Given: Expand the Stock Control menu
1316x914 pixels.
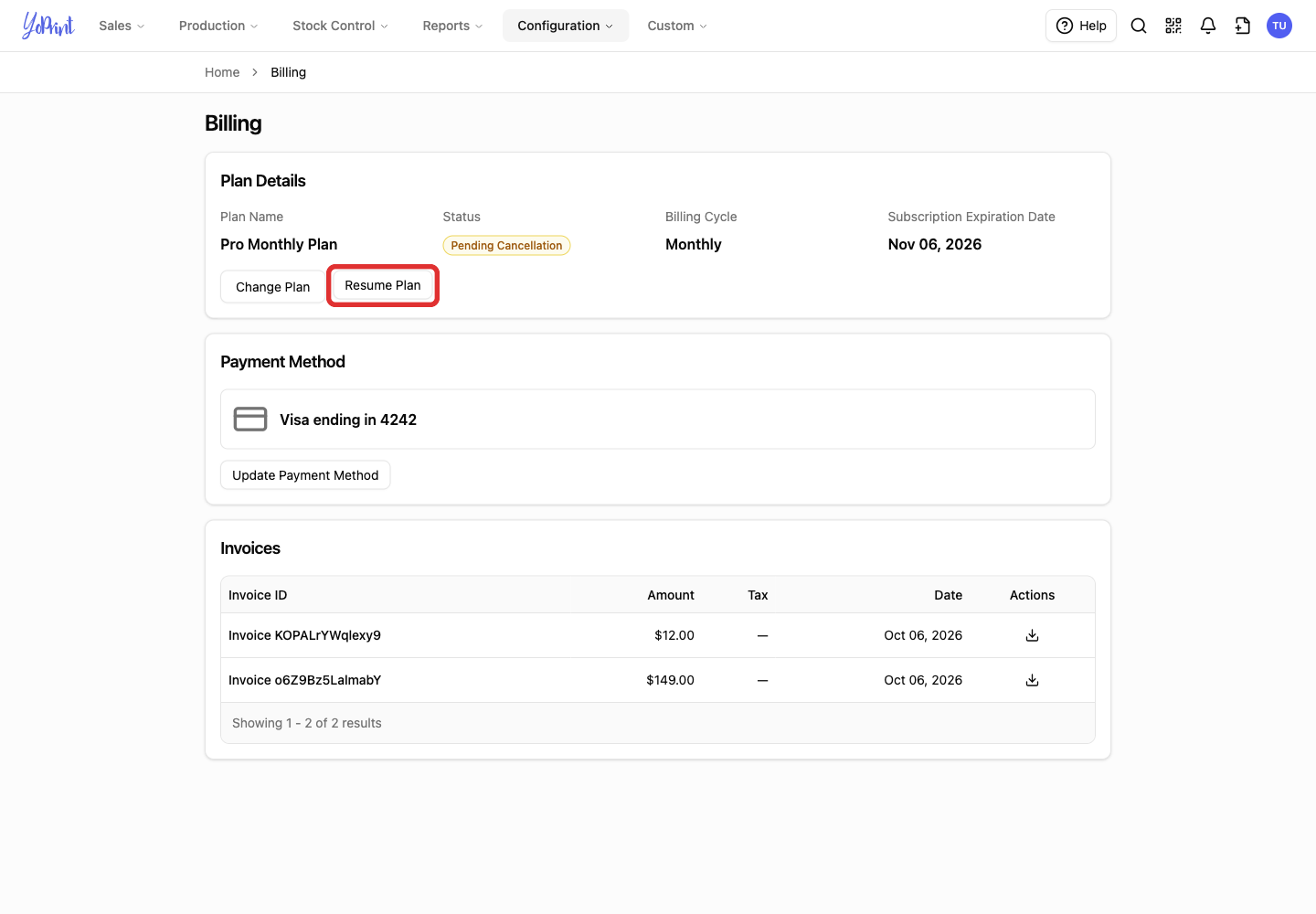Looking at the screenshot, I should coord(340,26).
